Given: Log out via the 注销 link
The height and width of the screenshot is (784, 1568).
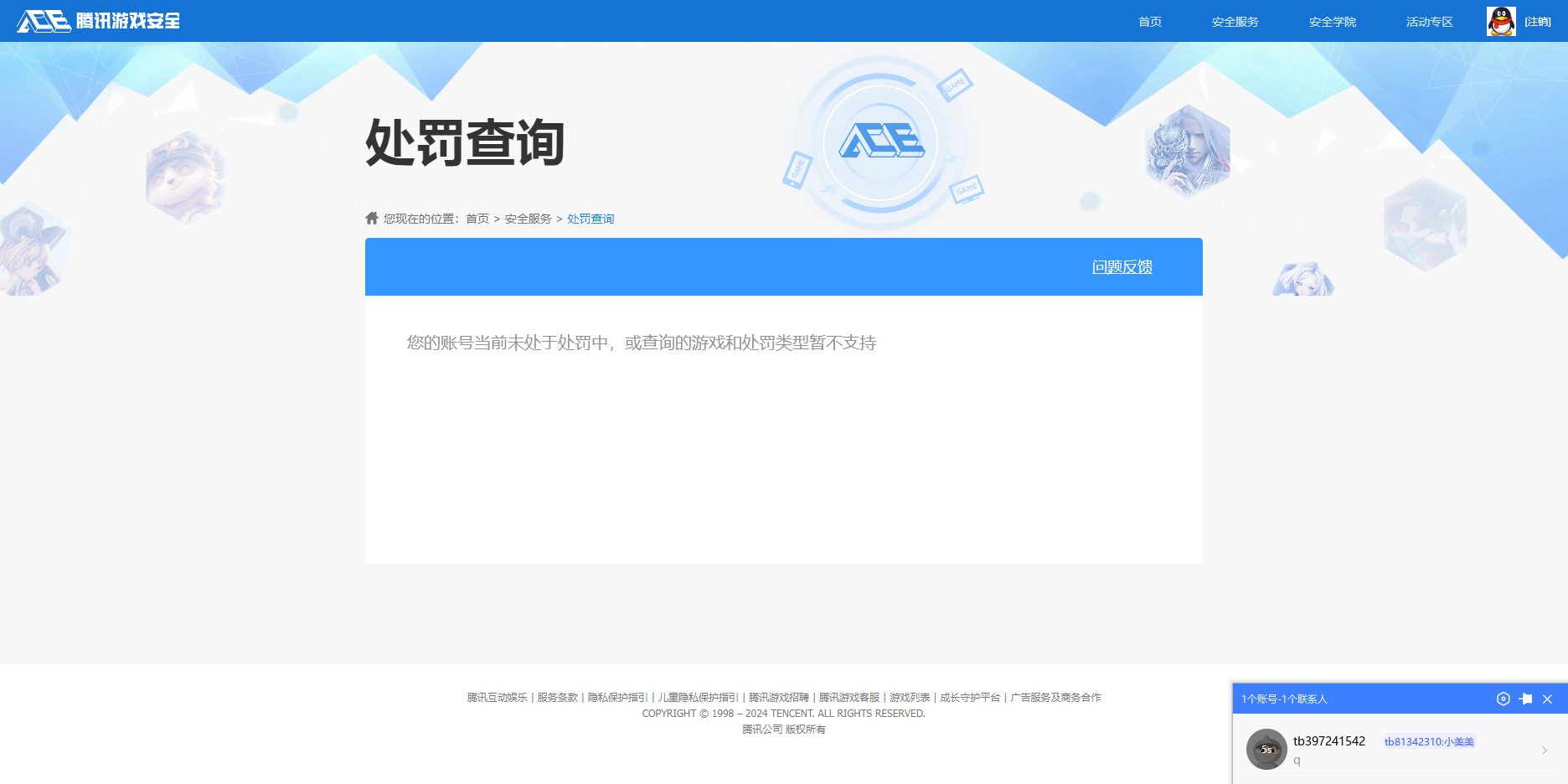Looking at the screenshot, I should 1538,22.
